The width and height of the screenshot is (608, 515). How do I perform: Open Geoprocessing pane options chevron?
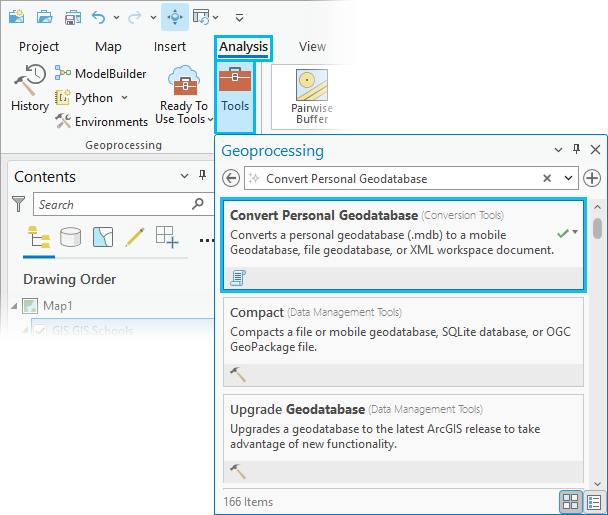[x=558, y=150]
